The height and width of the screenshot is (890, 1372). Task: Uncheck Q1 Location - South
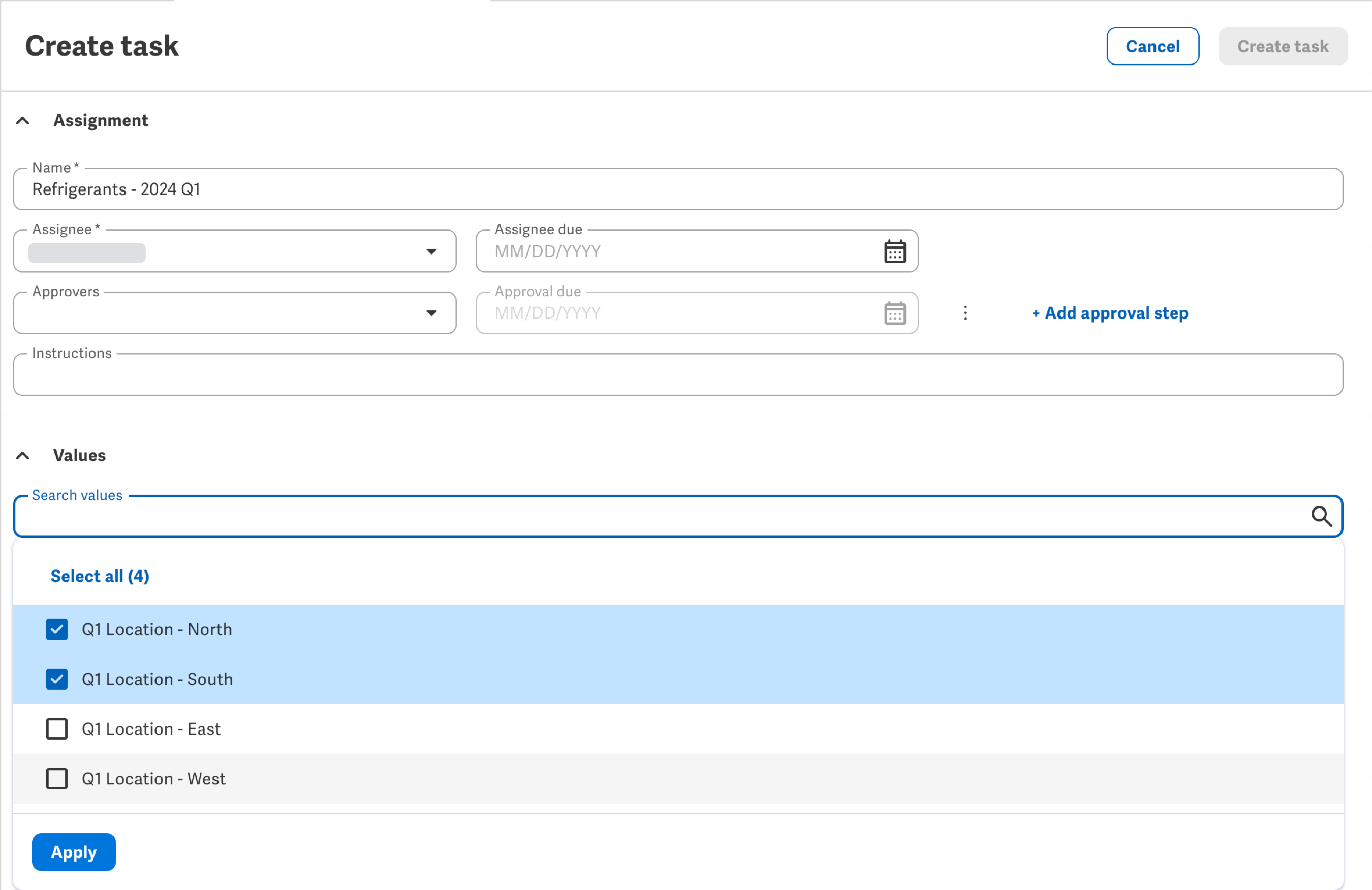point(56,679)
